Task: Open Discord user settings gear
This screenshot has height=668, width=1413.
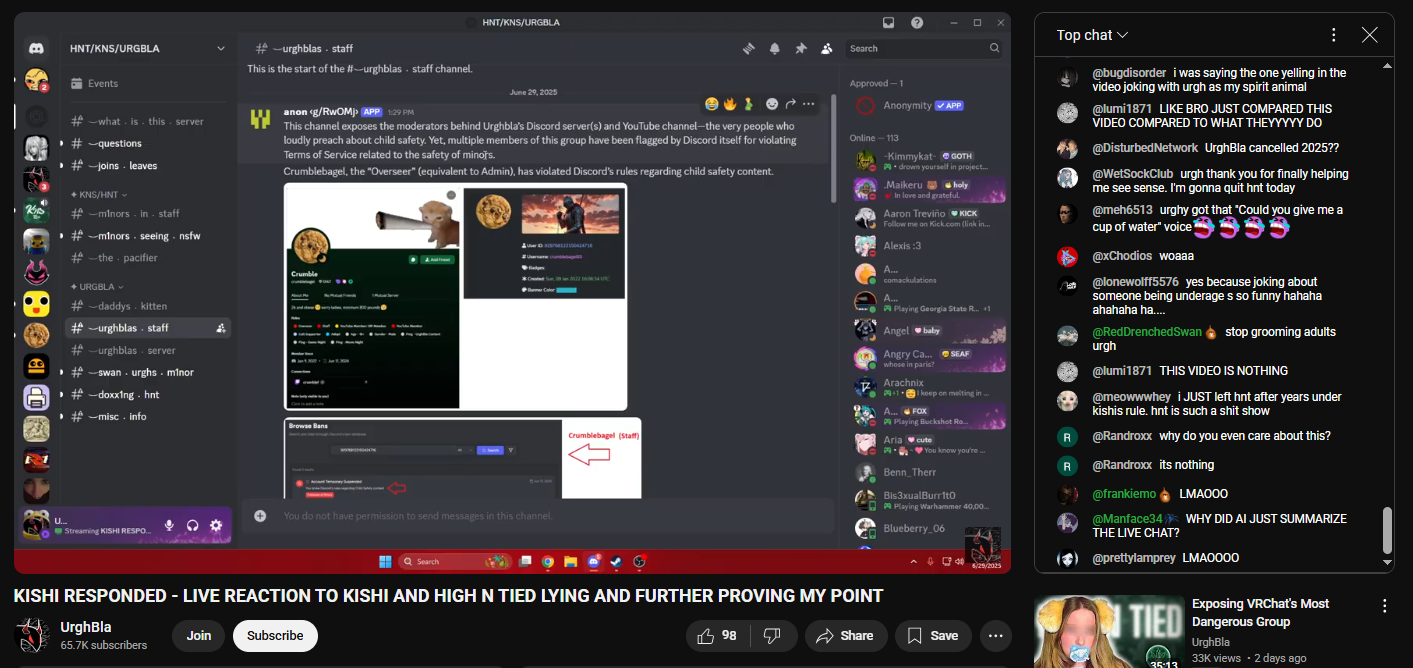Action: click(216, 525)
